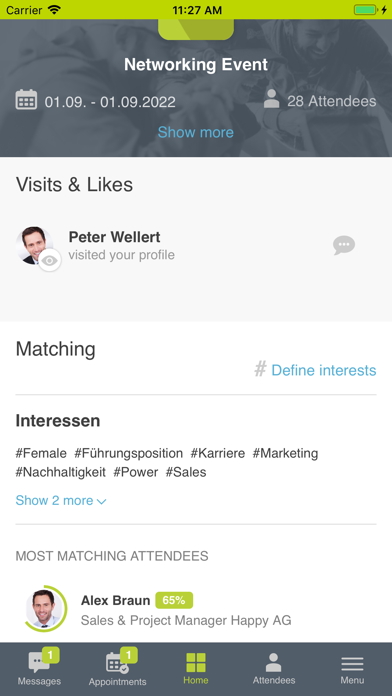Open the hamburger Menu
The width and height of the screenshot is (392, 696).
click(x=352, y=668)
